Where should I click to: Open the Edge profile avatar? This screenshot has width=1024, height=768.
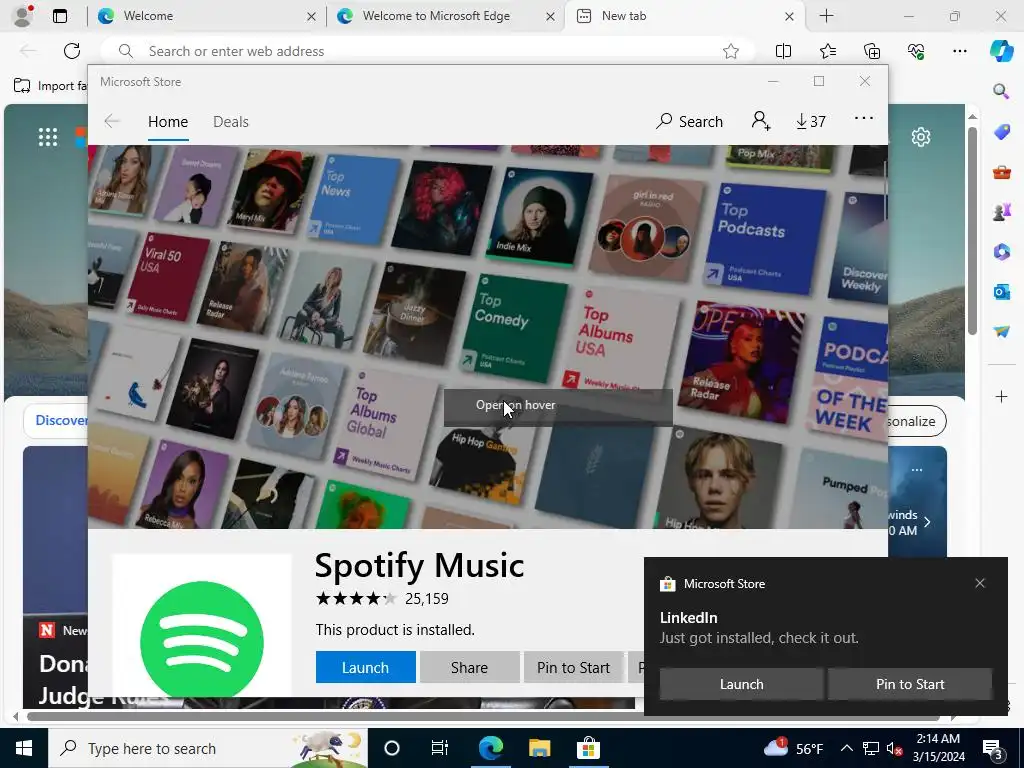click(23, 16)
